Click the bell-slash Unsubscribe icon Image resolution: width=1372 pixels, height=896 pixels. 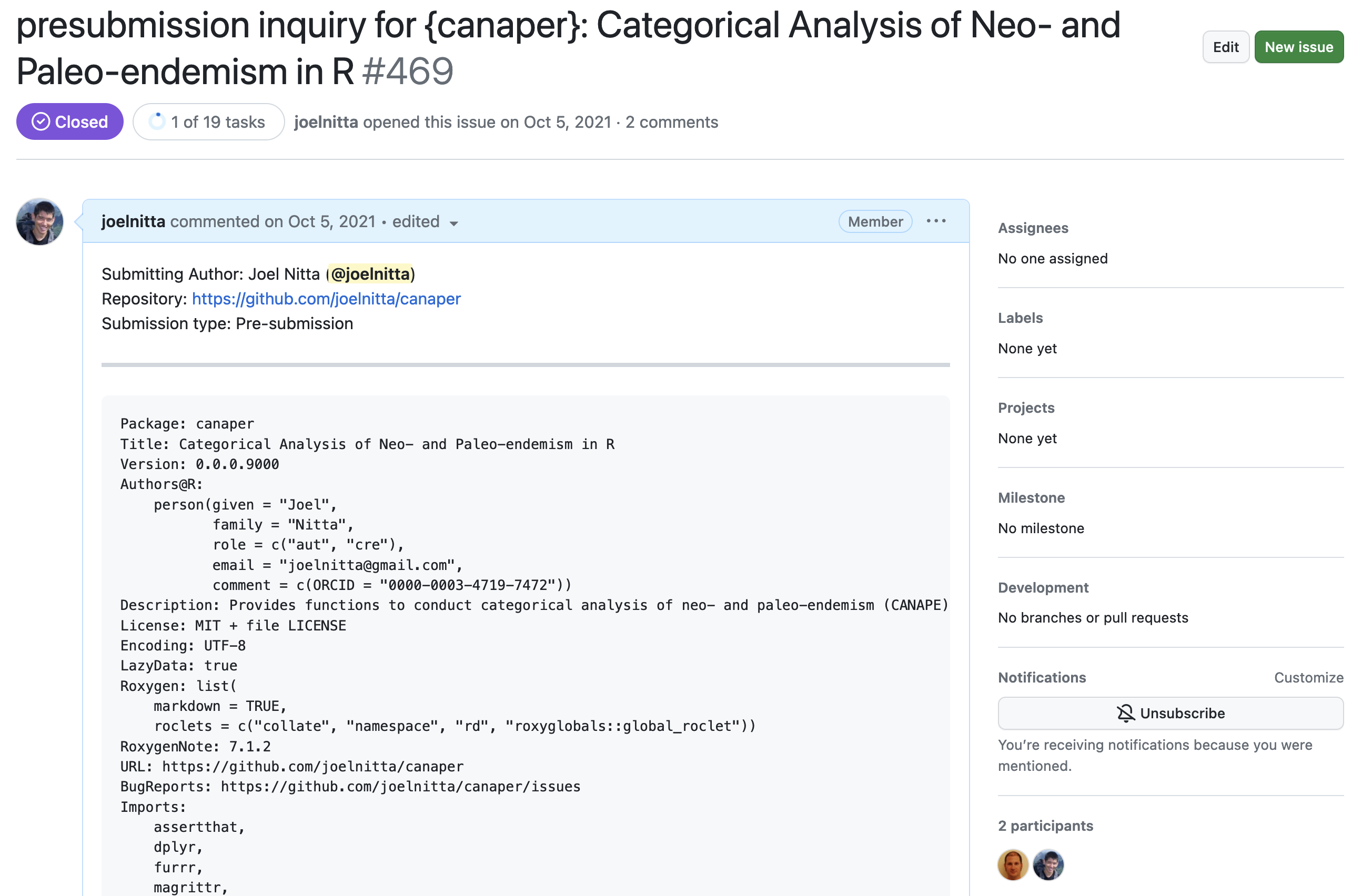(x=1125, y=714)
